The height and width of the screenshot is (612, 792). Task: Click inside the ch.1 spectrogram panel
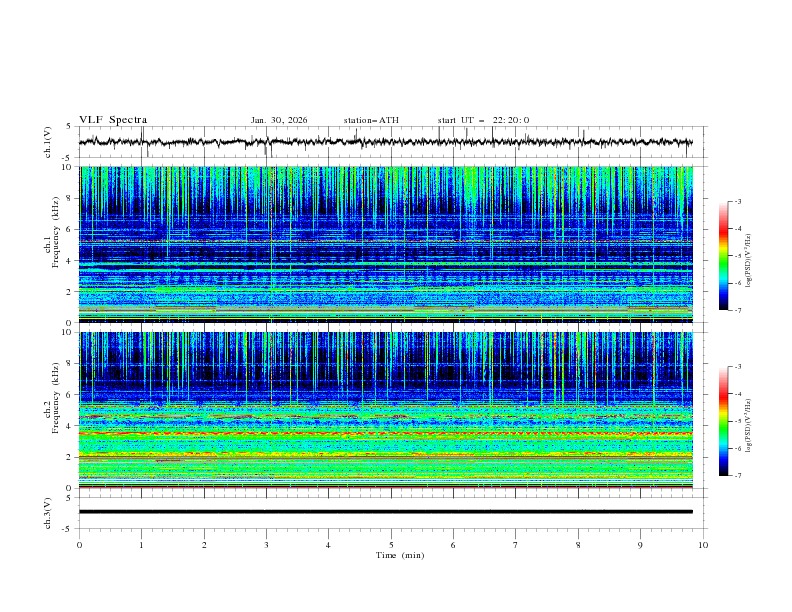[385, 244]
